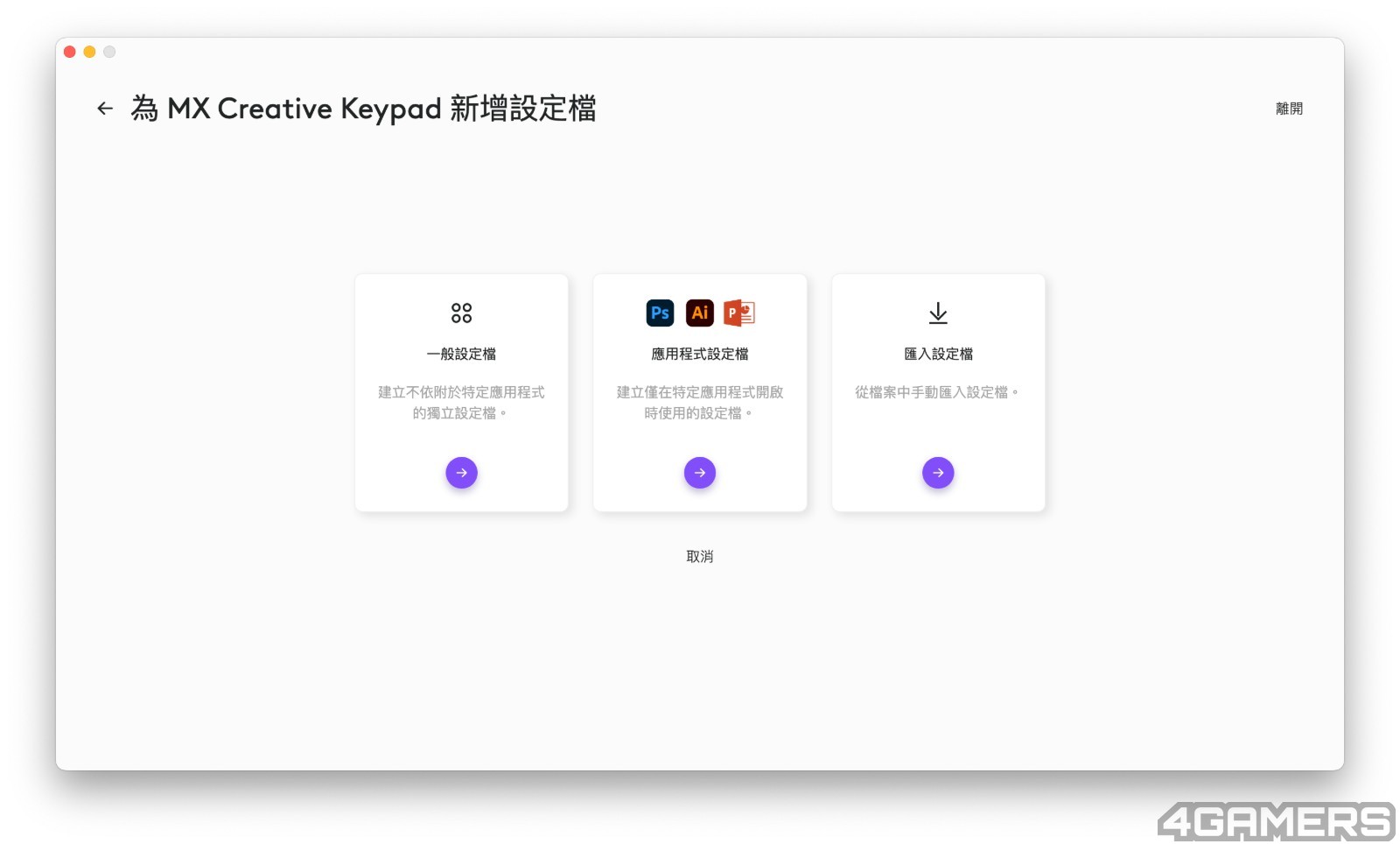Image resolution: width=1400 pixels, height=844 pixels.
Task: Open 應用程式設定檔 with its purple arrow button
Action: click(x=700, y=473)
